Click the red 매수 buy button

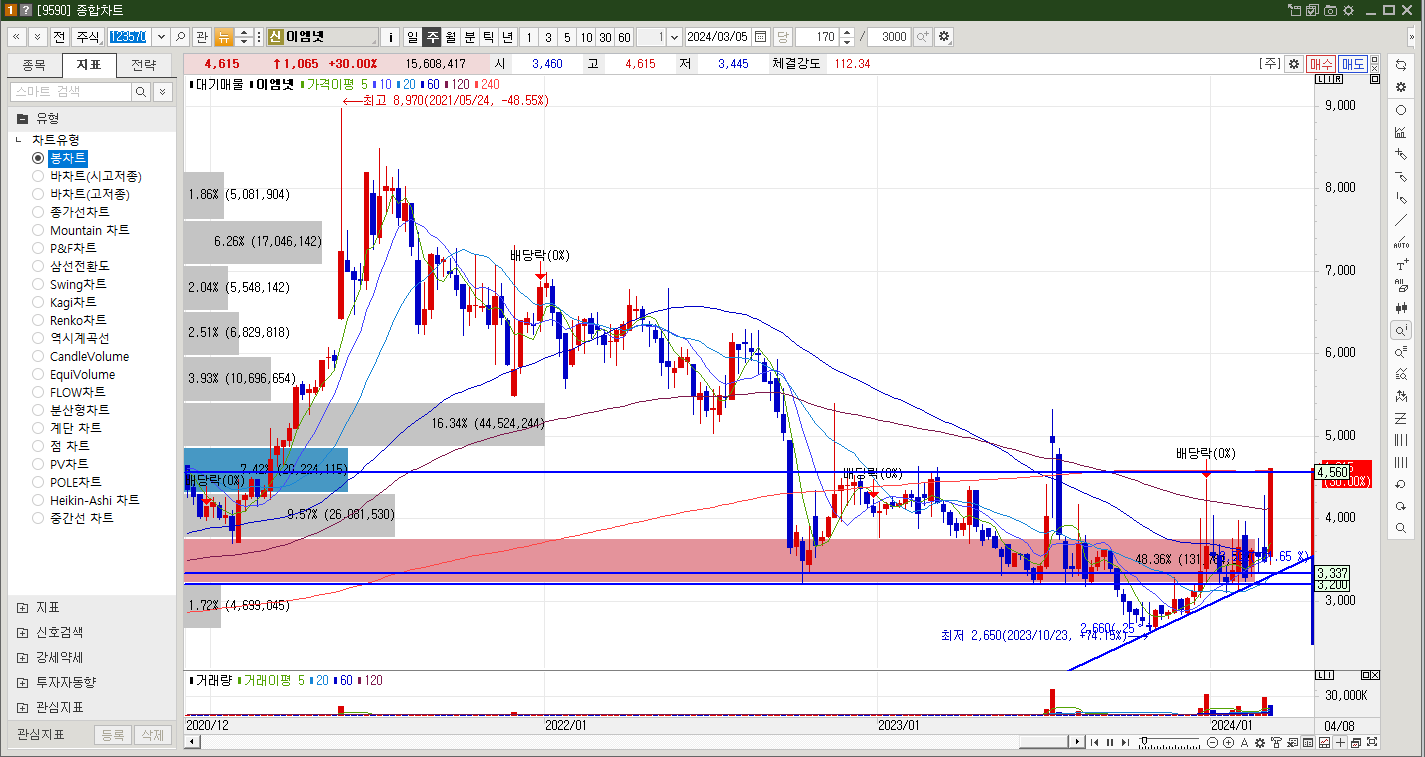(x=1321, y=64)
